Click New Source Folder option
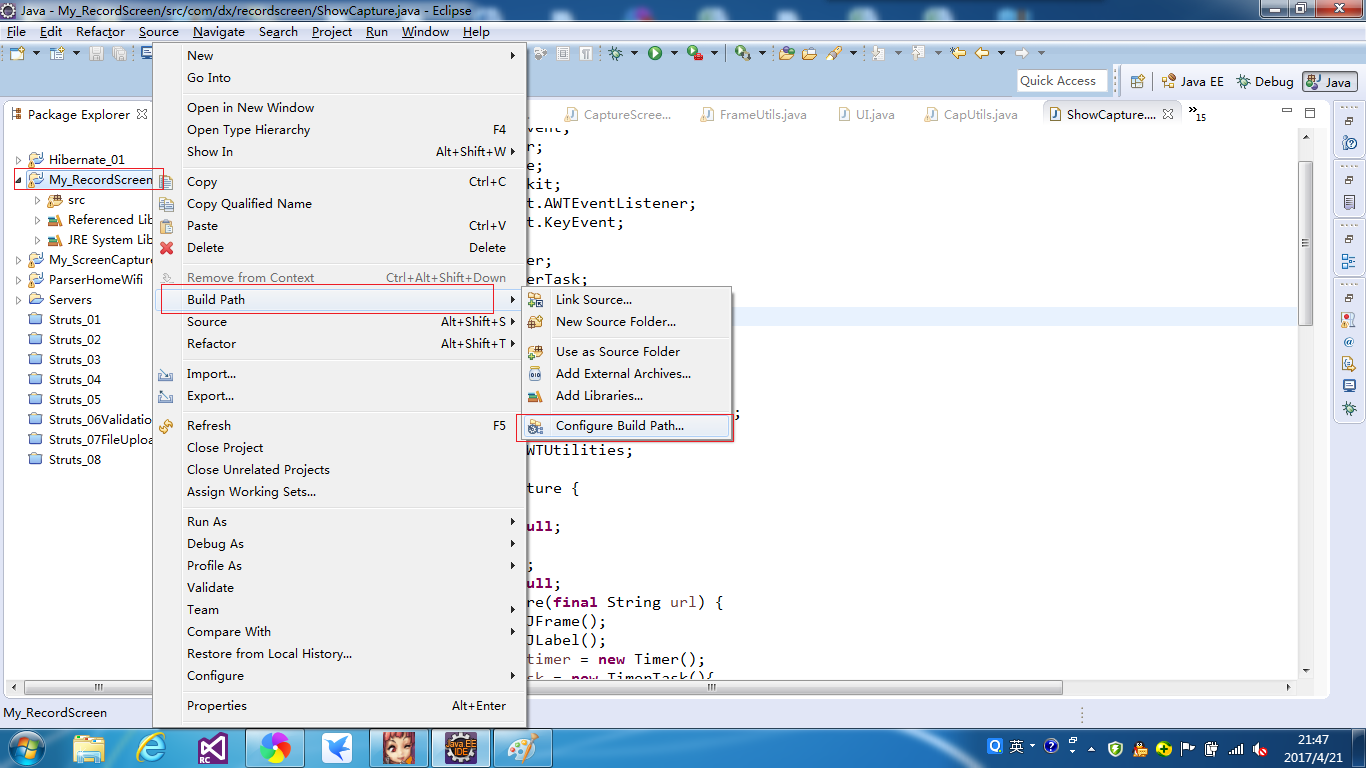 point(626,322)
